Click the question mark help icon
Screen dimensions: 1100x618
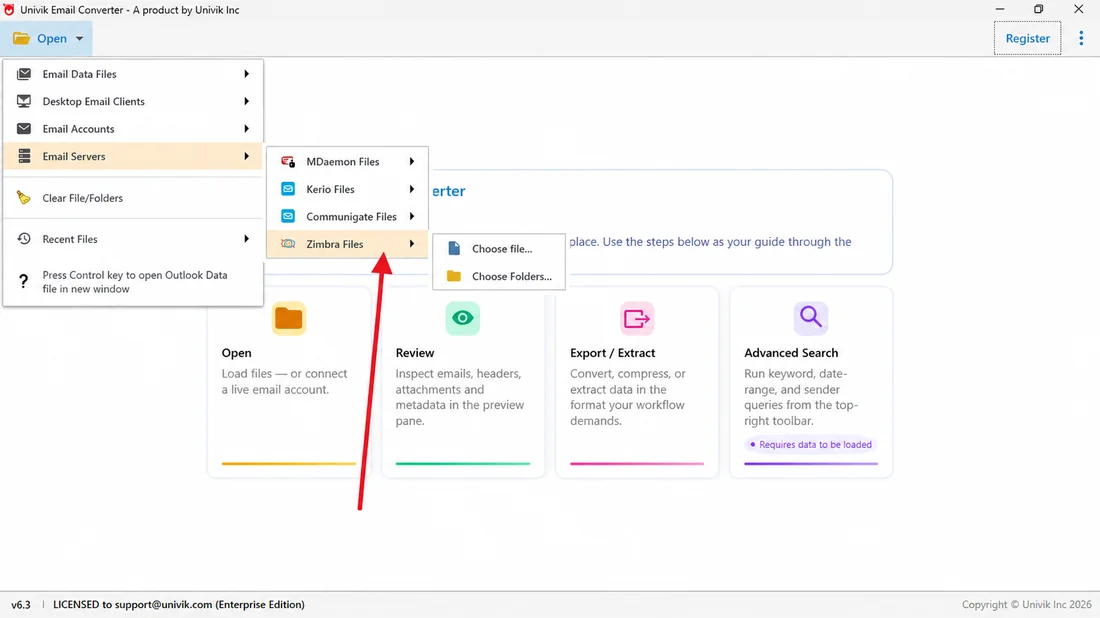(24, 281)
